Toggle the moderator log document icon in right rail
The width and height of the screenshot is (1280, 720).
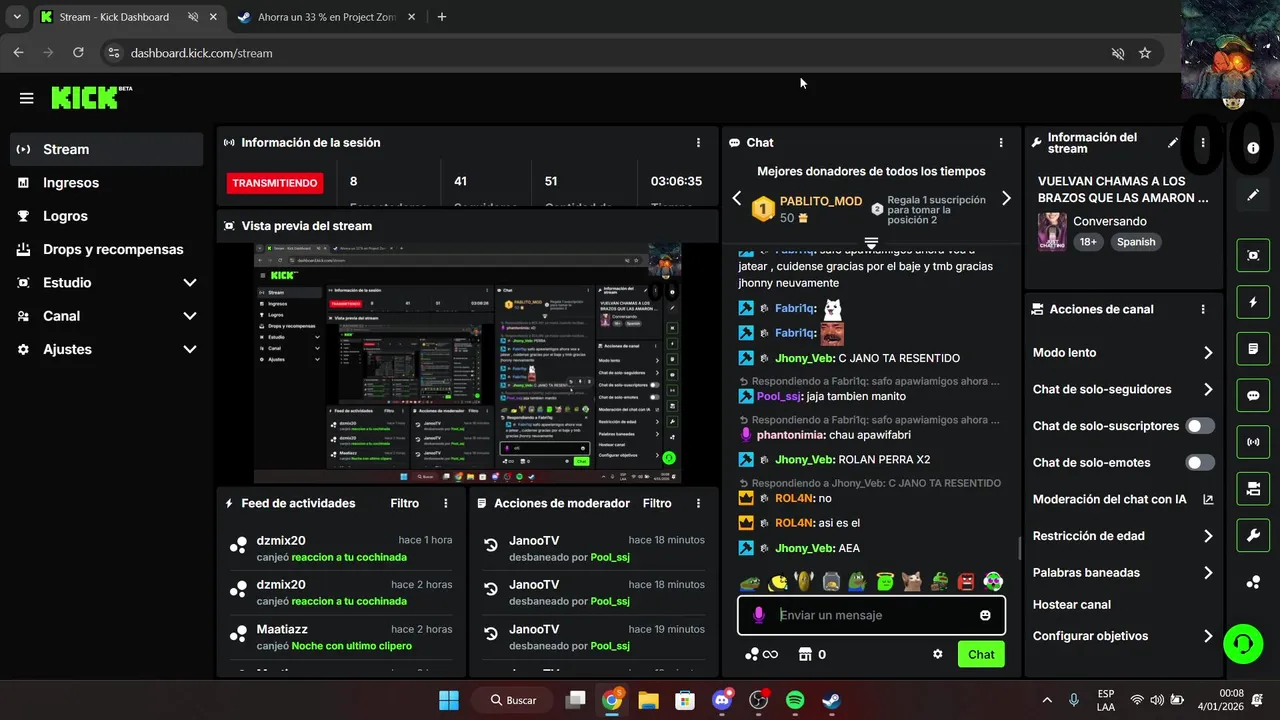tap(1253, 349)
